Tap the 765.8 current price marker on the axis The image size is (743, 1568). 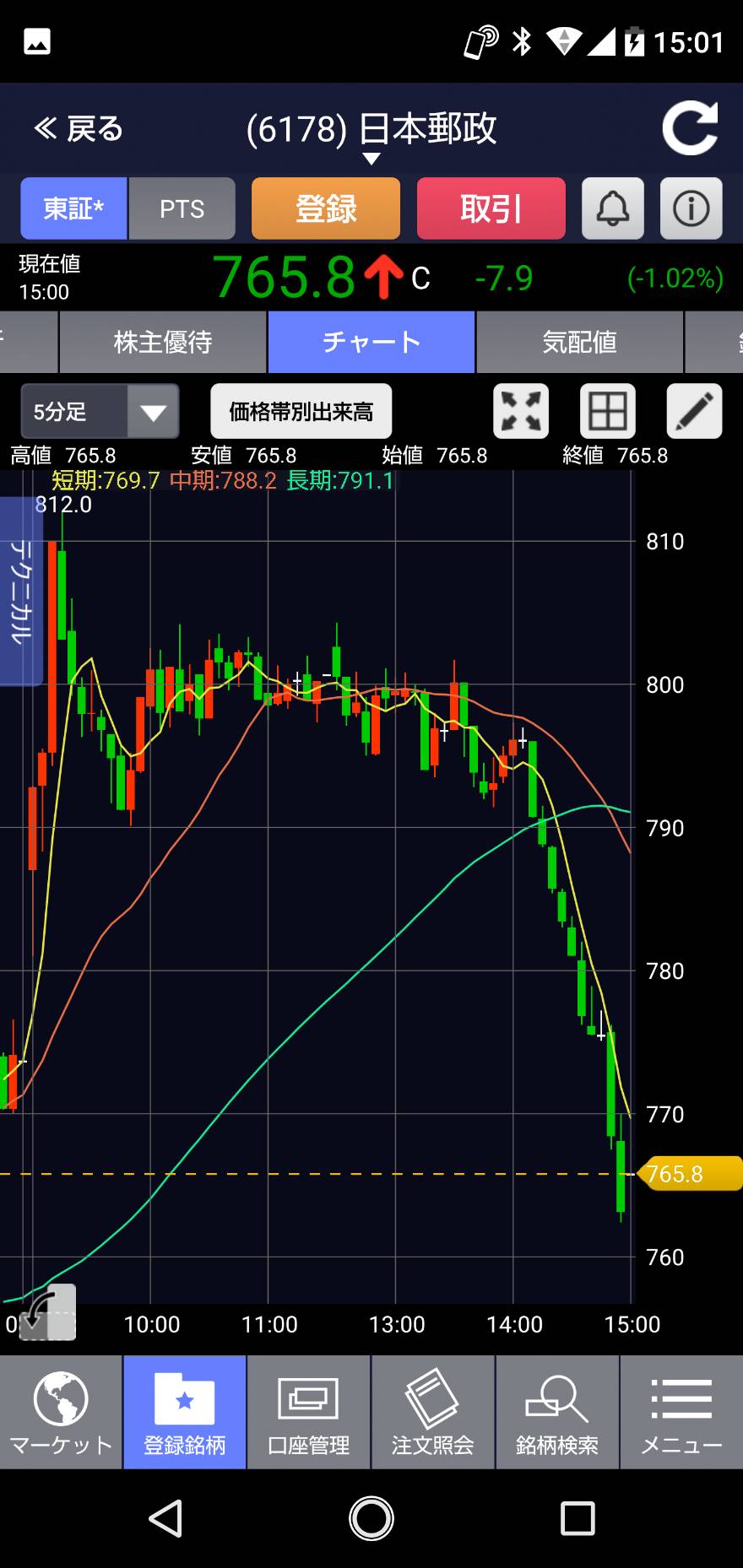tap(690, 1174)
